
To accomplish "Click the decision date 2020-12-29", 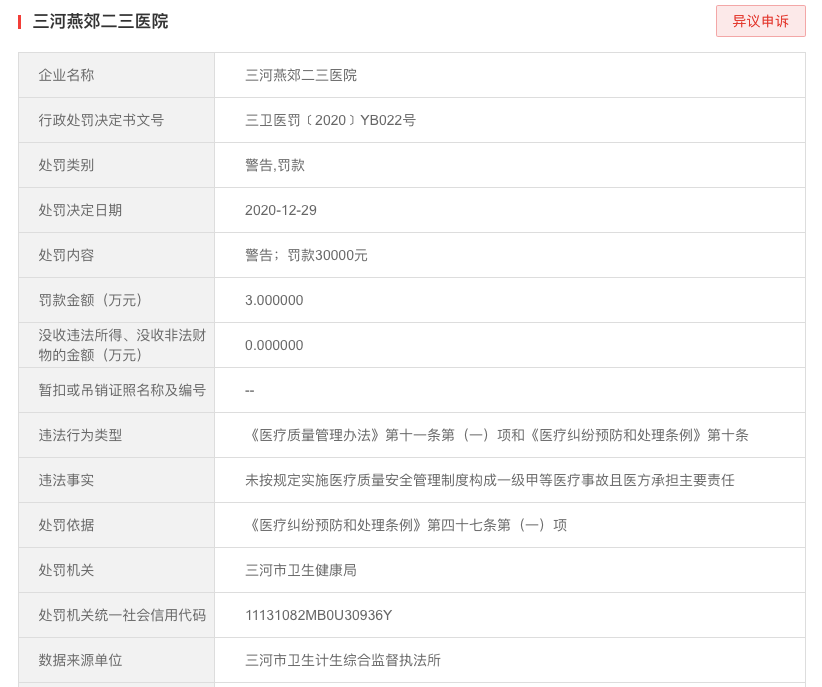I will click(x=281, y=210).
